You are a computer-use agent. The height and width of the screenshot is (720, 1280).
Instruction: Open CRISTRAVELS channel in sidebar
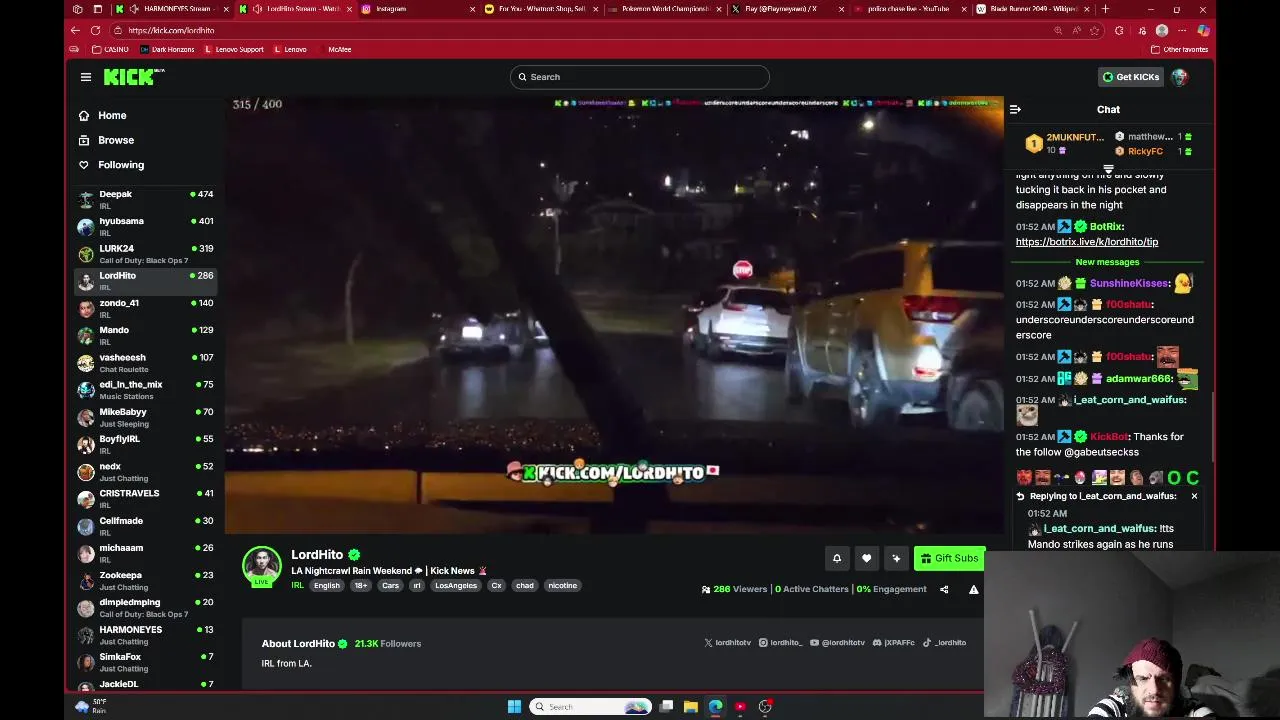(146, 499)
